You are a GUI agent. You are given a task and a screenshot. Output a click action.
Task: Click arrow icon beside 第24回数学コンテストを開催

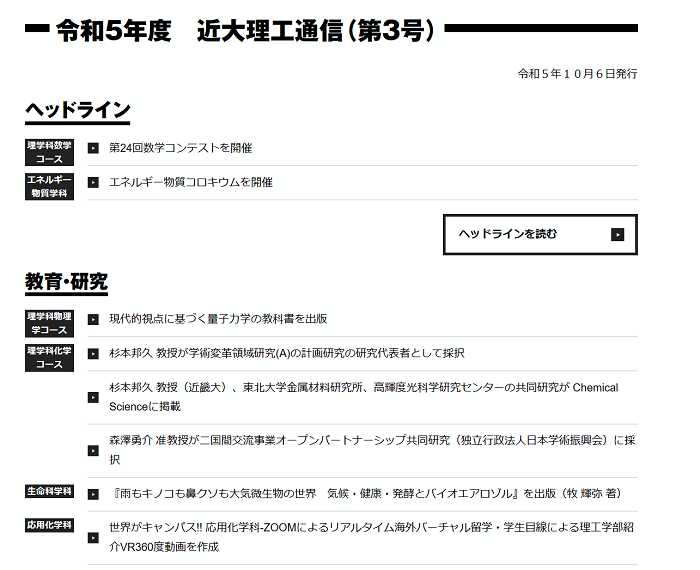pyautogui.click(x=93, y=148)
